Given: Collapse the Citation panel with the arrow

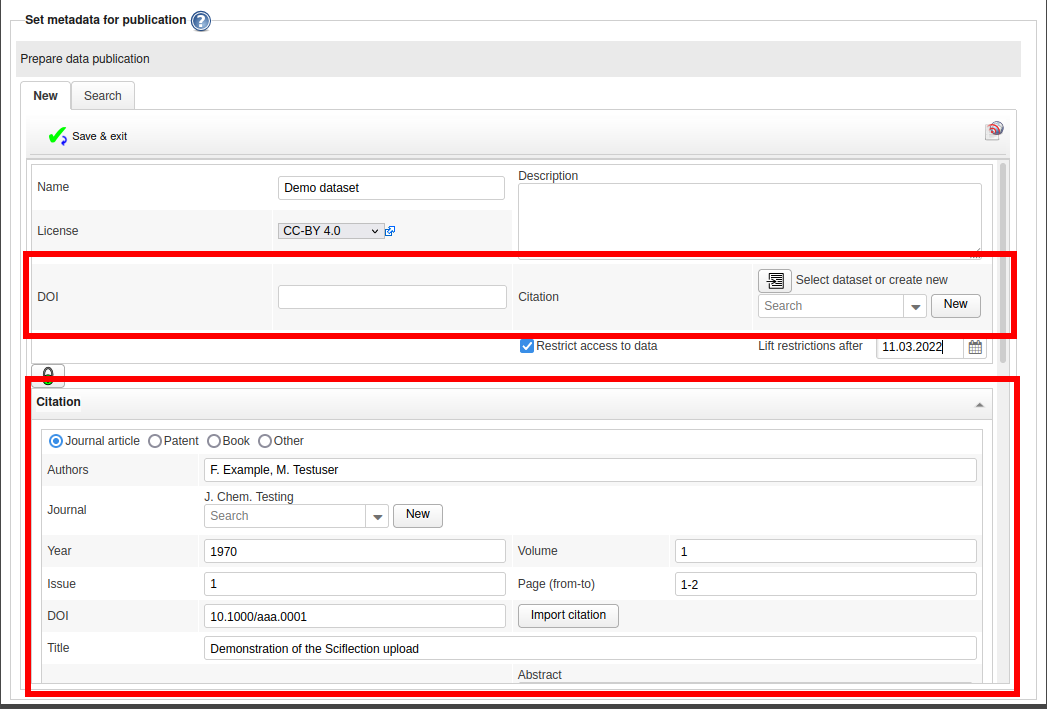Looking at the screenshot, I should click(x=980, y=404).
